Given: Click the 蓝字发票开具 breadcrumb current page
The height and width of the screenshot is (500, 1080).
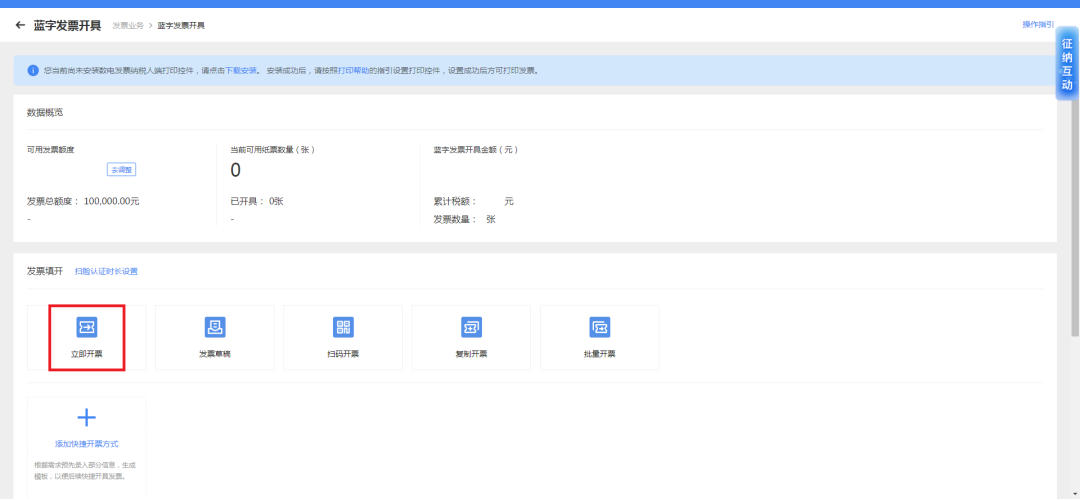Looking at the screenshot, I should click(x=181, y=25).
